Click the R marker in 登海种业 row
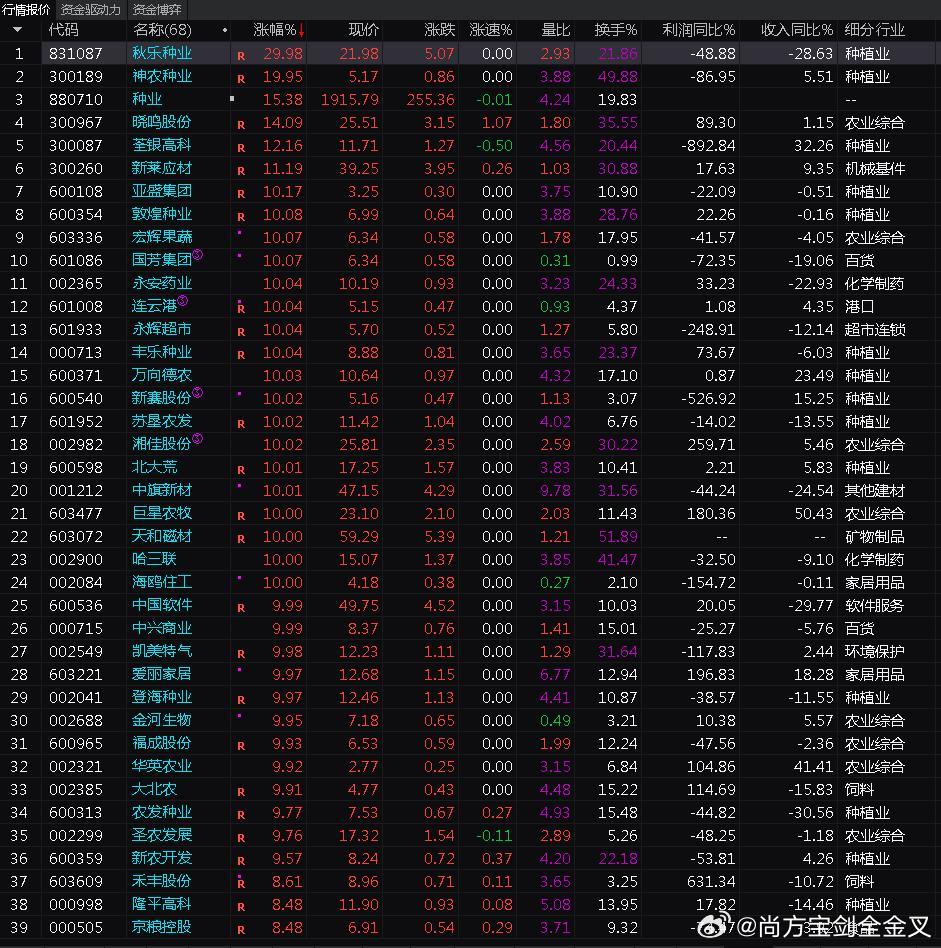The height and width of the screenshot is (948, 941). point(241,700)
